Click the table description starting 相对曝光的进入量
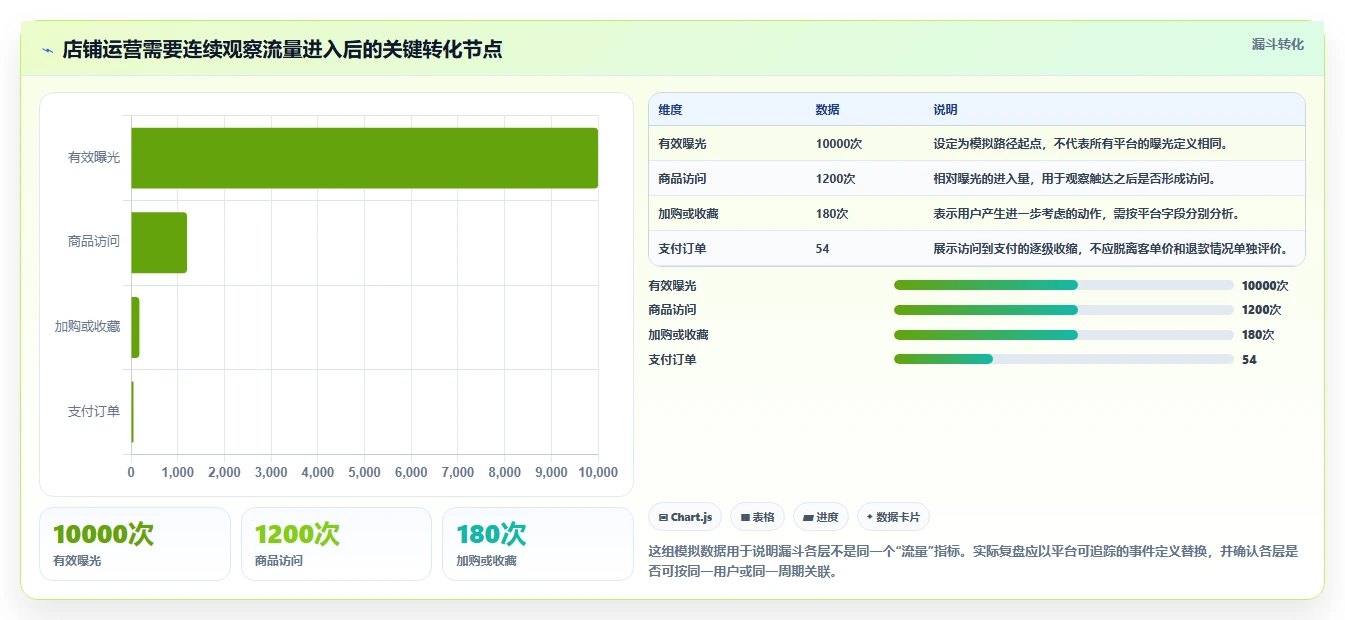This screenshot has height=620, width=1345. pyautogui.click(x=1074, y=179)
